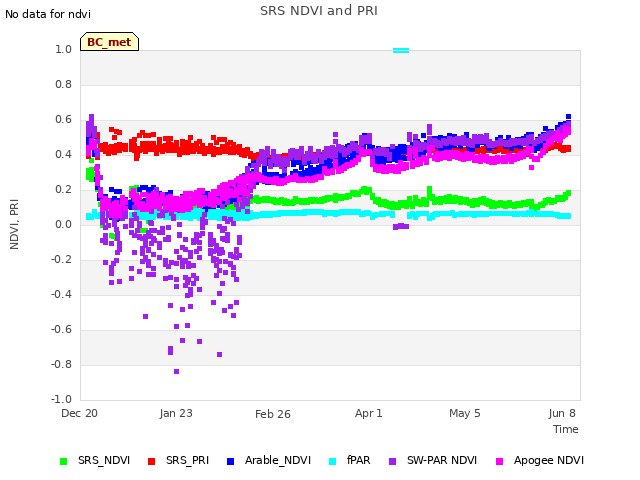The image size is (640, 480).
Task: Toggle Arable_NDVI series via legend label
Action: pos(278,460)
